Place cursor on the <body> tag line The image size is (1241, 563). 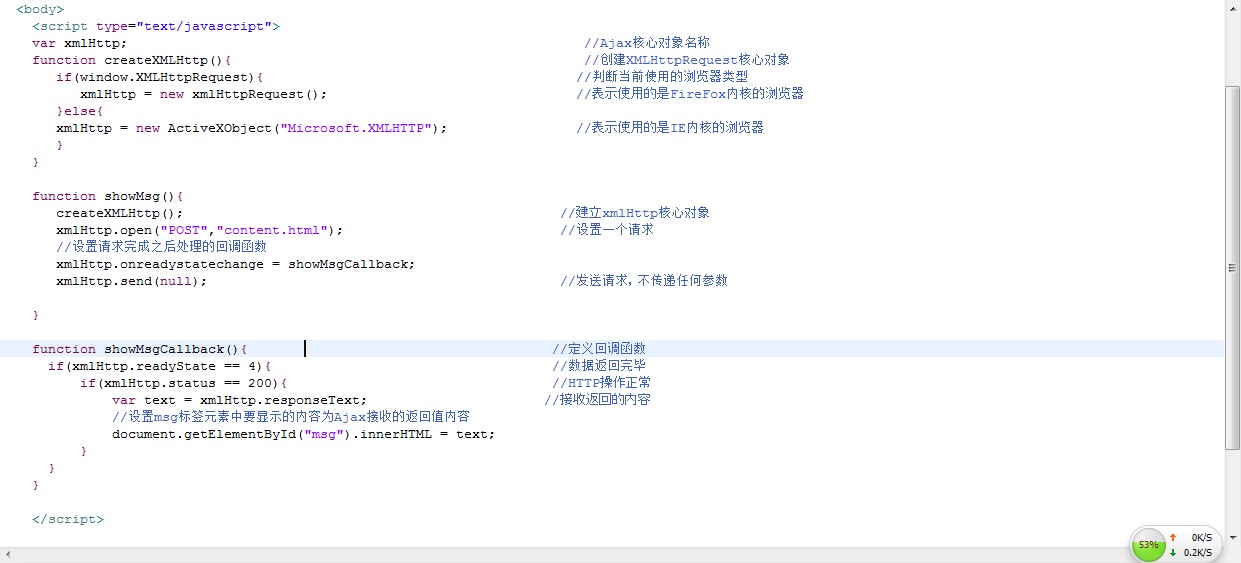40,9
